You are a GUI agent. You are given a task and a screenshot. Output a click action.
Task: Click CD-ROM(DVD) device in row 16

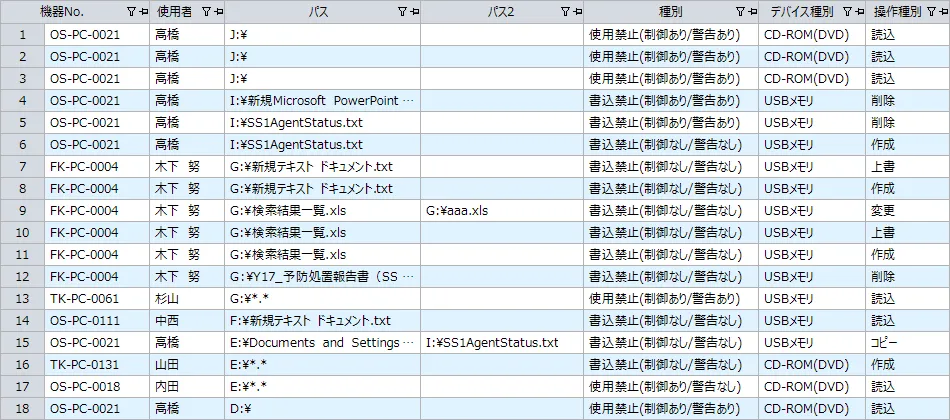[x=812, y=364]
